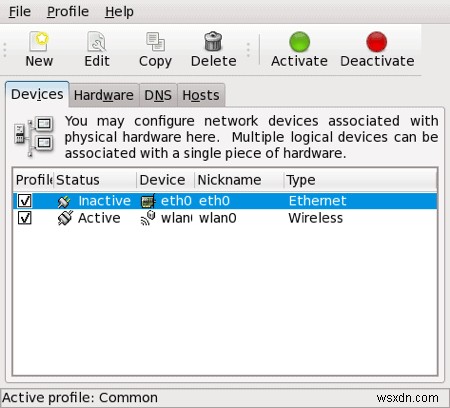Open the File menu
450x408 pixels.
pyautogui.click(x=20, y=12)
